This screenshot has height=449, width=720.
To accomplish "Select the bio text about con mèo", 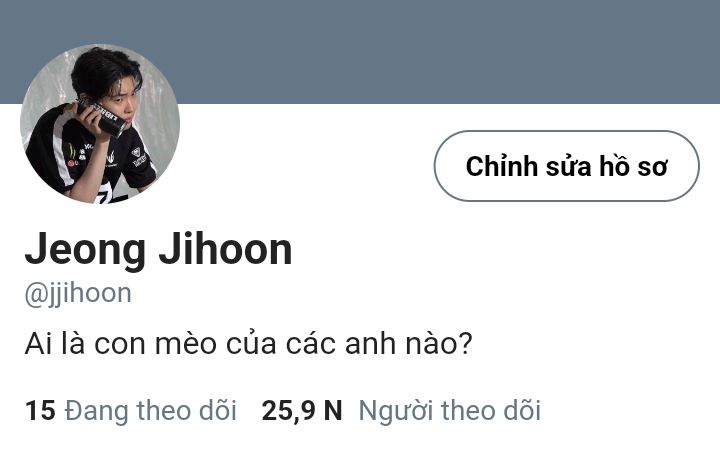I will point(248,343).
